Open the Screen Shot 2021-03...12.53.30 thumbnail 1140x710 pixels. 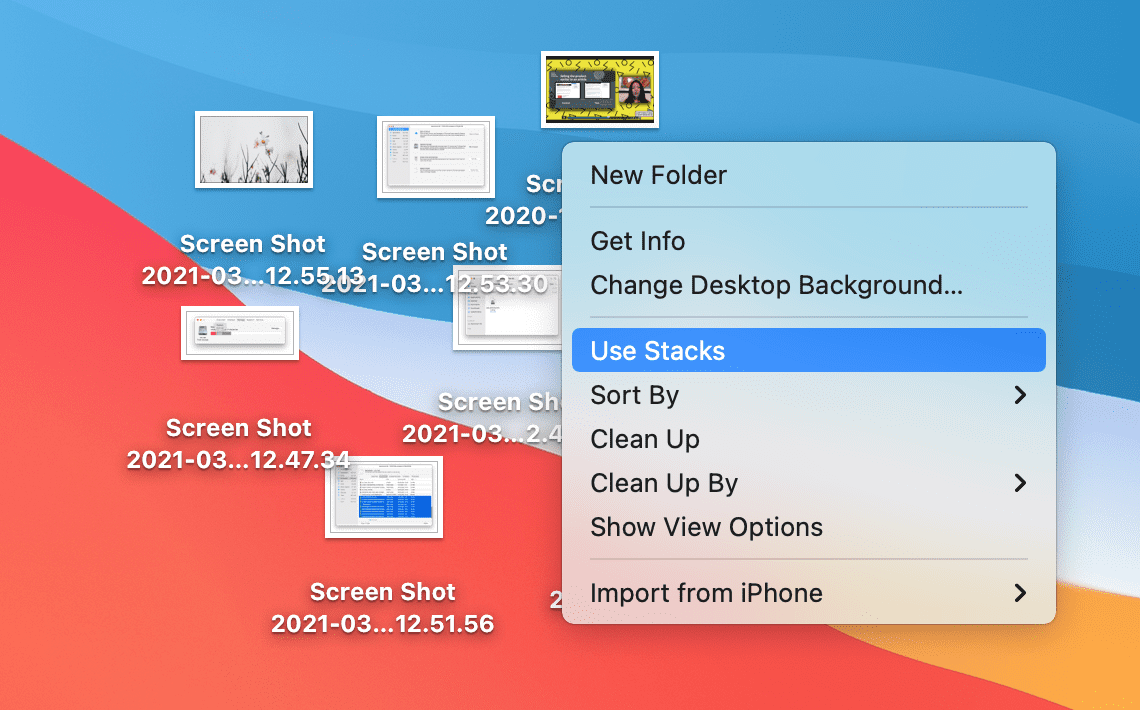tap(435, 157)
